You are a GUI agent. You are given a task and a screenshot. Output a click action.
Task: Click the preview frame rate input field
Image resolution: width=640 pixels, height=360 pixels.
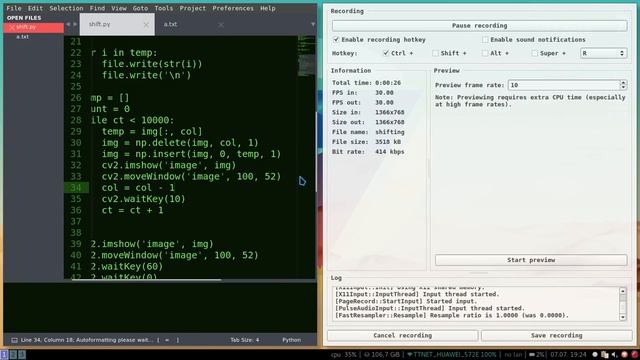coord(564,85)
